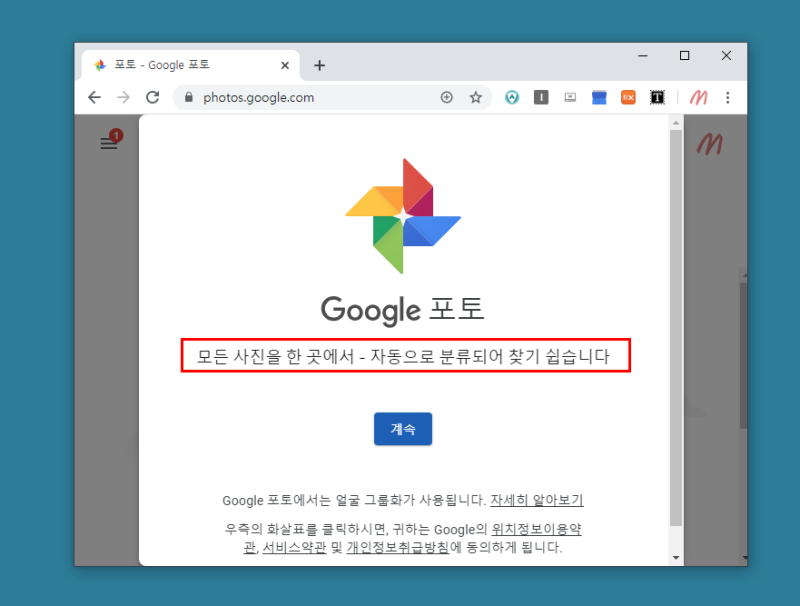Image resolution: width=800 pixels, height=606 pixels.
Task: Select the 포토 - Google 포토 tab
Action: [x=190, y=65]
